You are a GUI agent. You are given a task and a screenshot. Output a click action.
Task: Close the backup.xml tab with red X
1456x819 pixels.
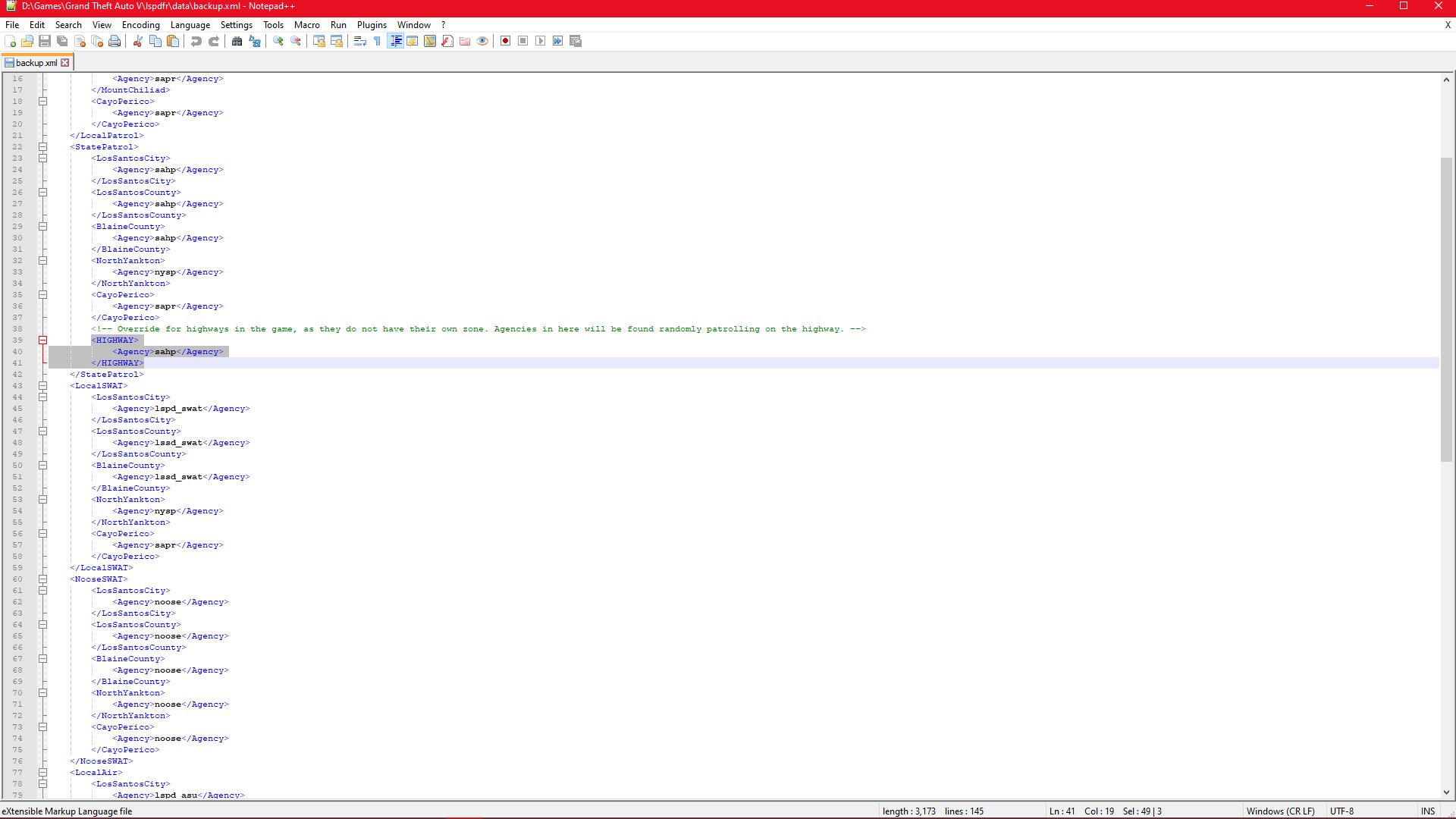(65, 63)
